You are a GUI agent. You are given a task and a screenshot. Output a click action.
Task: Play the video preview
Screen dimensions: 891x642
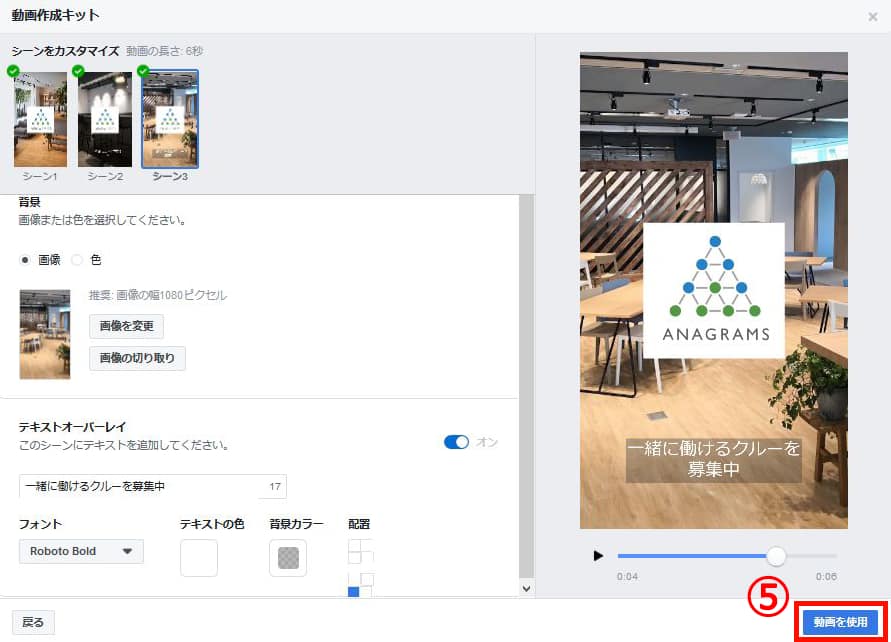click(598, 556)
